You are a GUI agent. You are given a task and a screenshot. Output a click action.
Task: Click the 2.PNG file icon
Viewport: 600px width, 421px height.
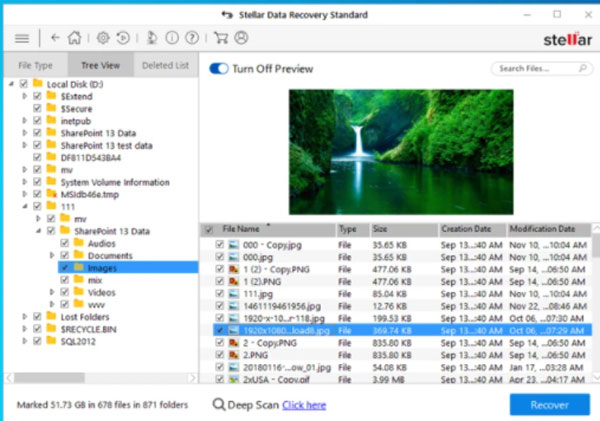coord(233,355)
